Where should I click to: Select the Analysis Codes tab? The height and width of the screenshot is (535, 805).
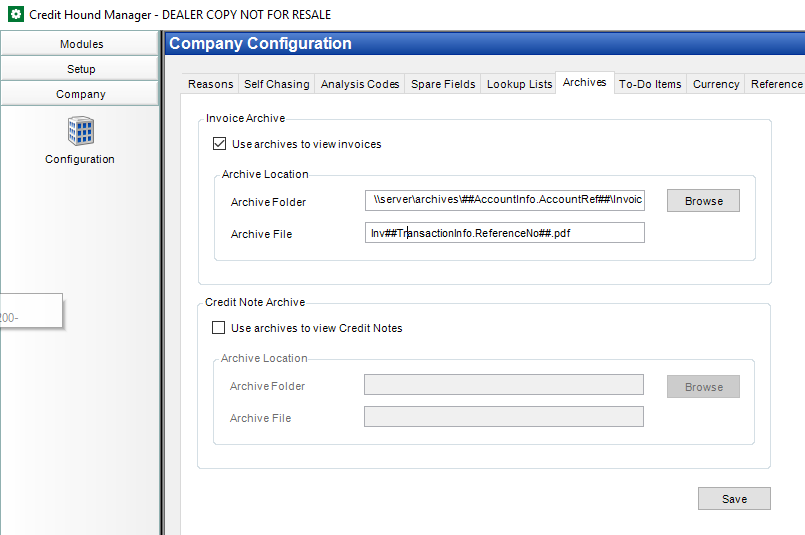point(360,84)
